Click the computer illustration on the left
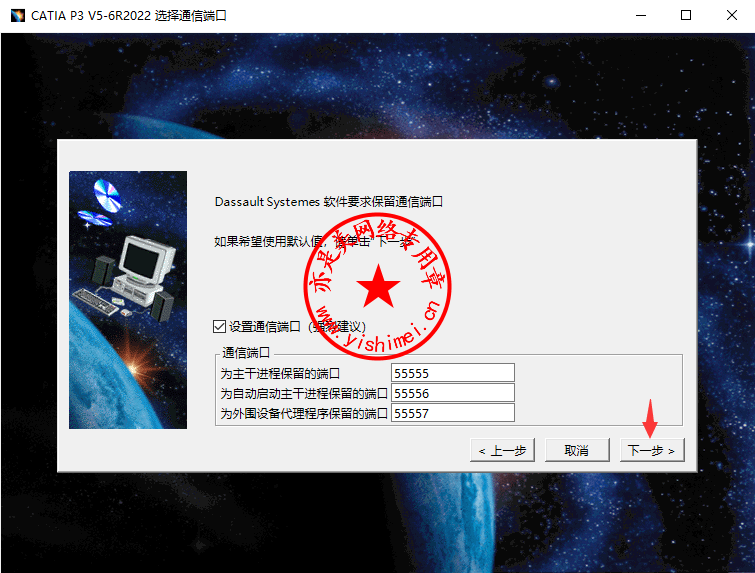Screen dimensions: 755x573 tap(128, 300)
